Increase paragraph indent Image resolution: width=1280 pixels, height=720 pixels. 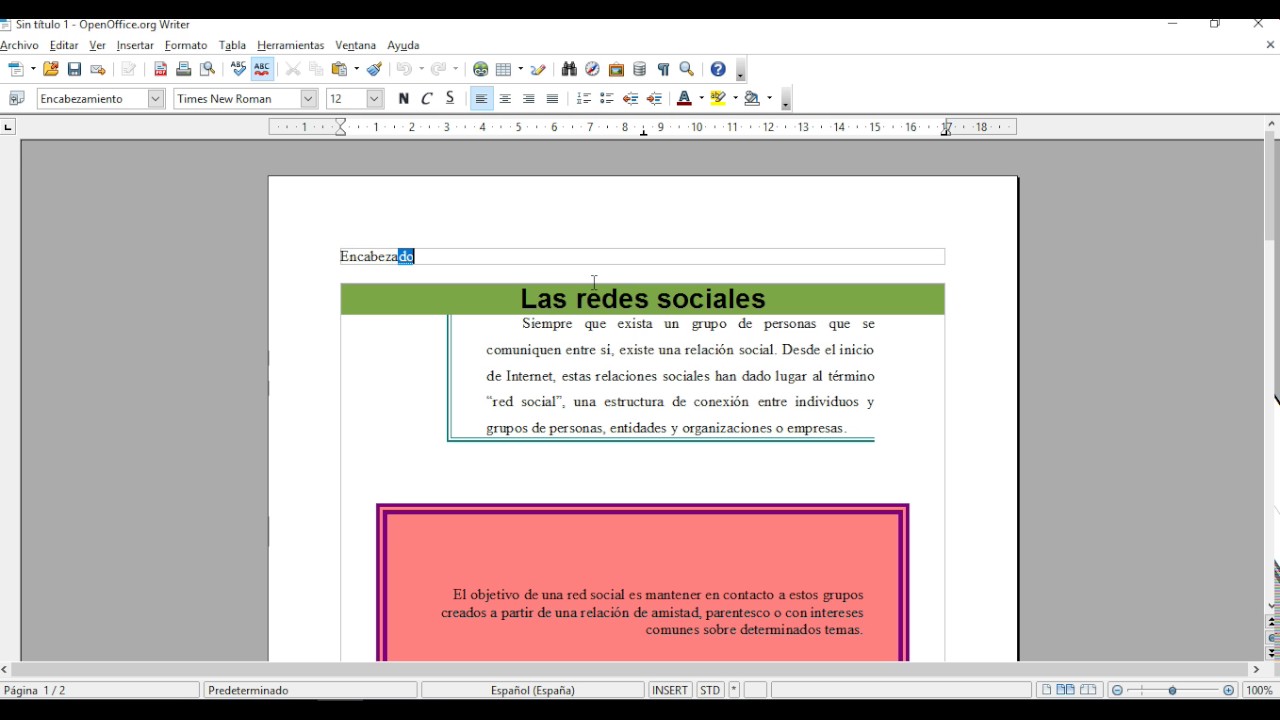(x=654, y=98)
